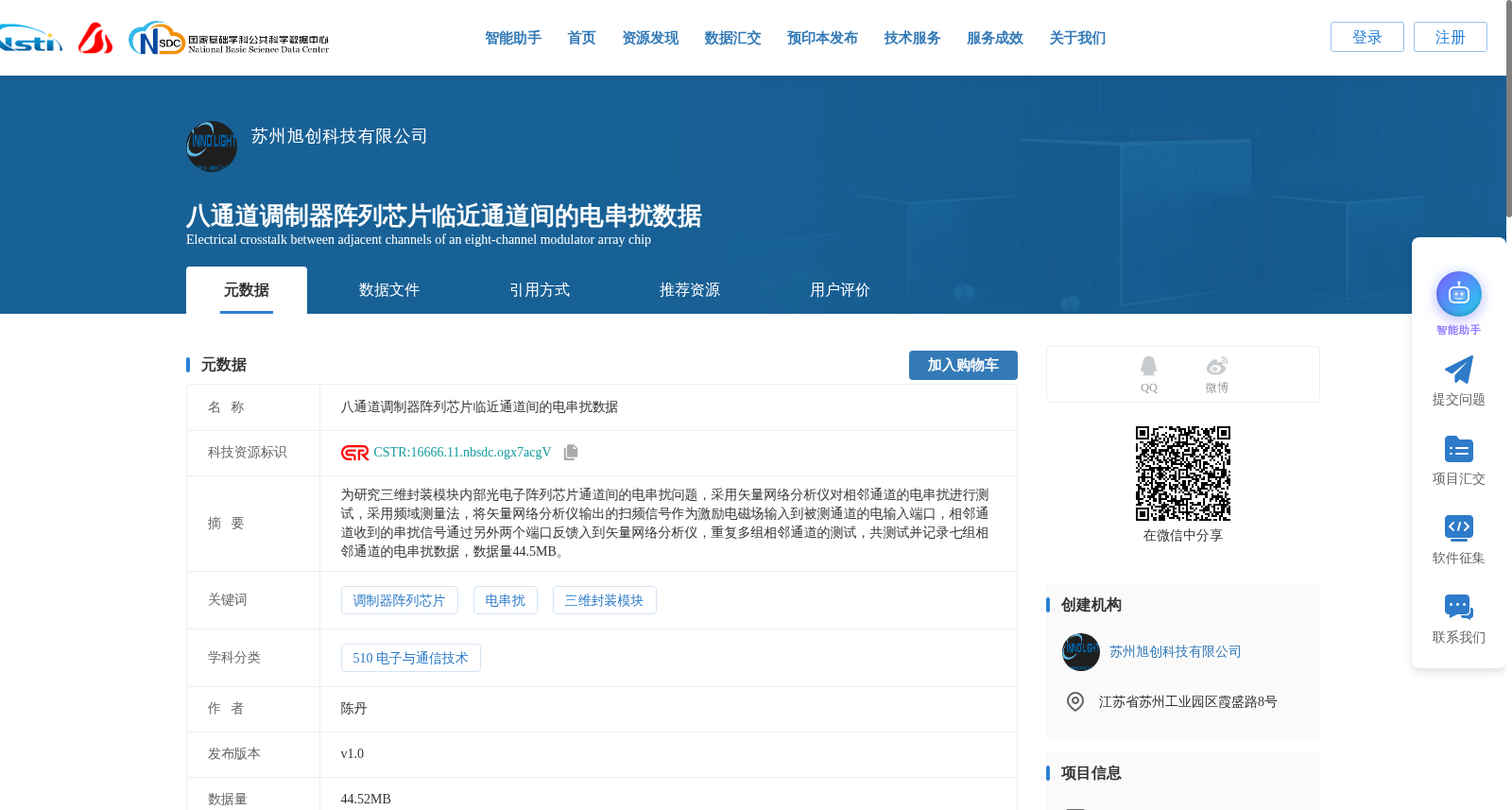Click keyword tag 调制器阵列芯片
Screen dimensions: 1512x810
(399, 600)
